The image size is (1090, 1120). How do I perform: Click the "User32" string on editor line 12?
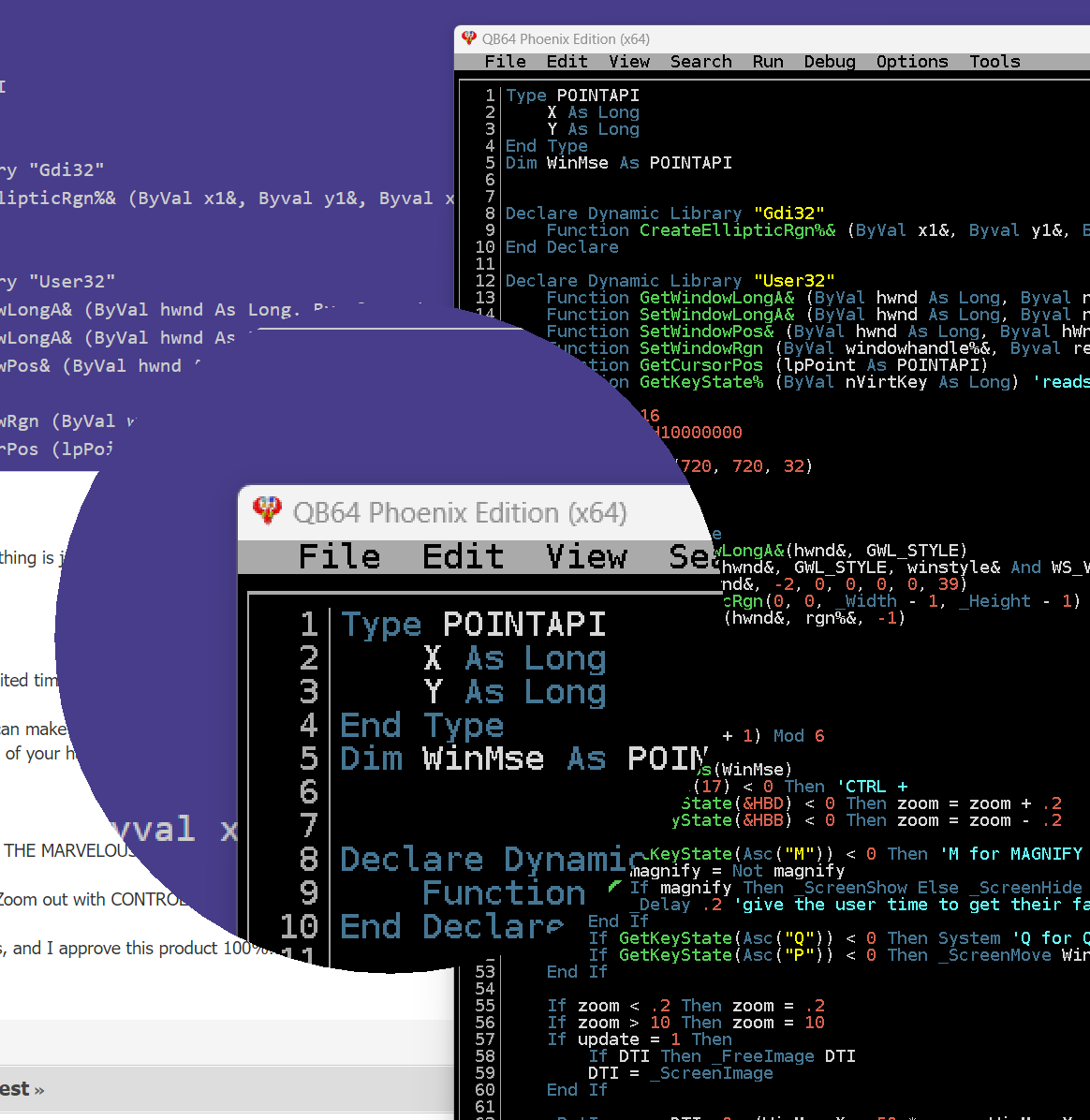point(794,281)
